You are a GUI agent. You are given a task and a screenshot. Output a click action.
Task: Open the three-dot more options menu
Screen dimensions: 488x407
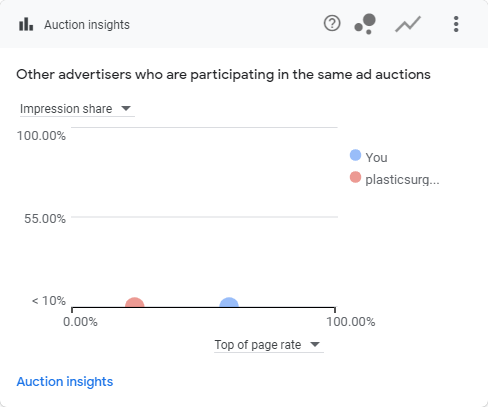(x=456, y=24)
